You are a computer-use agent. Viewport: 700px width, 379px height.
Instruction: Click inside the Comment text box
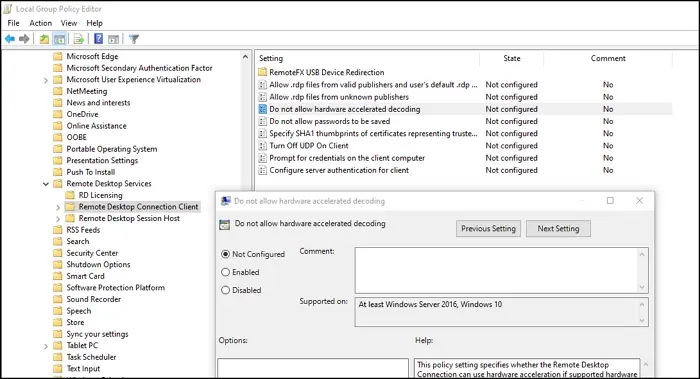(x=496, y=271)
